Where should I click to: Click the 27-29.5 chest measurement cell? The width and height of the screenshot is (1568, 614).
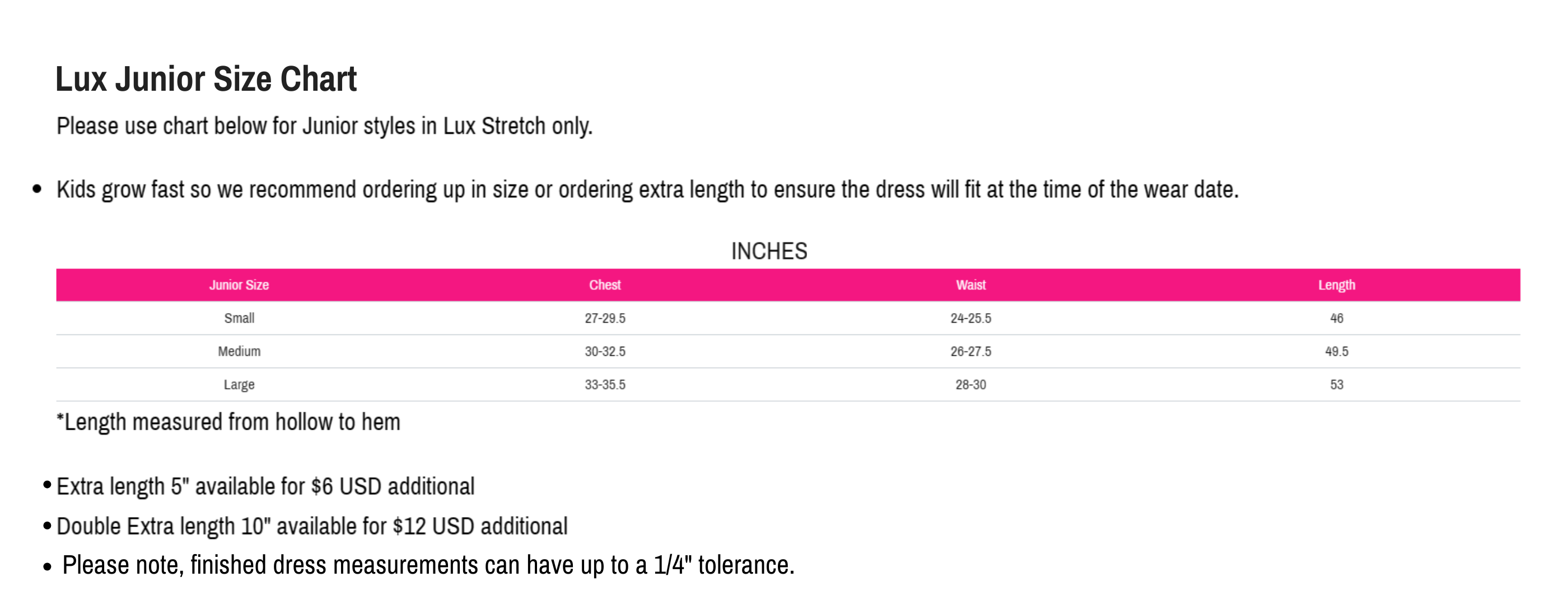point(604,318)
